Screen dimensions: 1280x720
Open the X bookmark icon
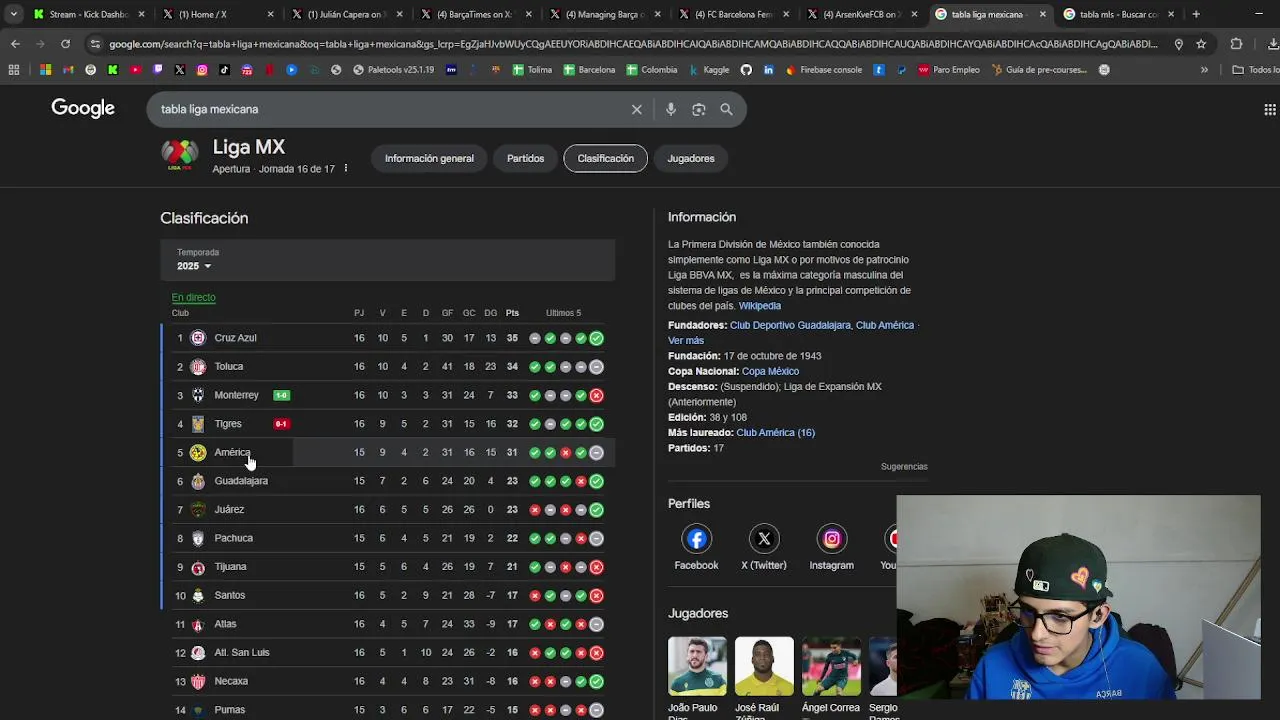[x=180, y=70]
